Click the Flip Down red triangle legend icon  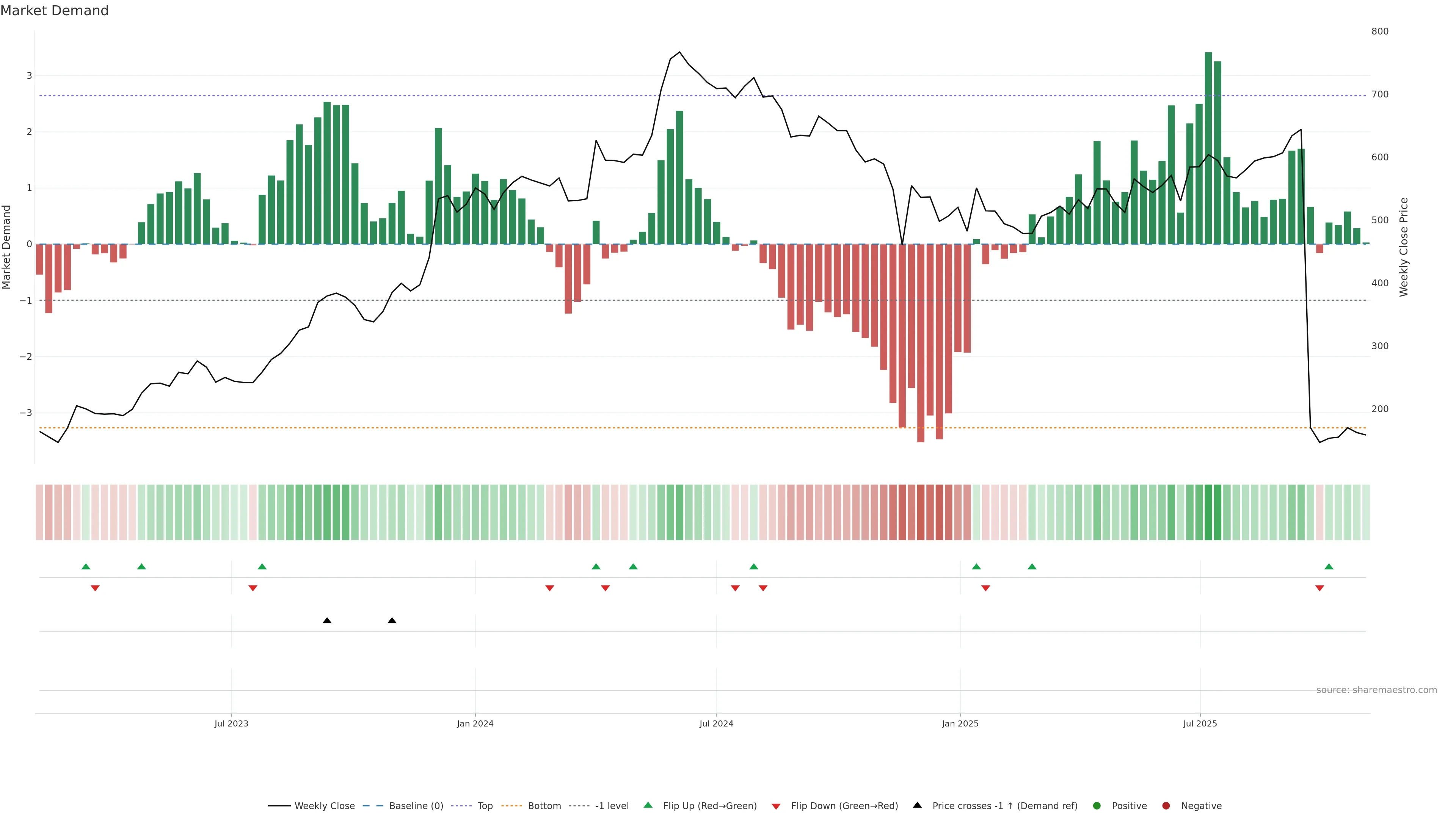click(776, 806)
